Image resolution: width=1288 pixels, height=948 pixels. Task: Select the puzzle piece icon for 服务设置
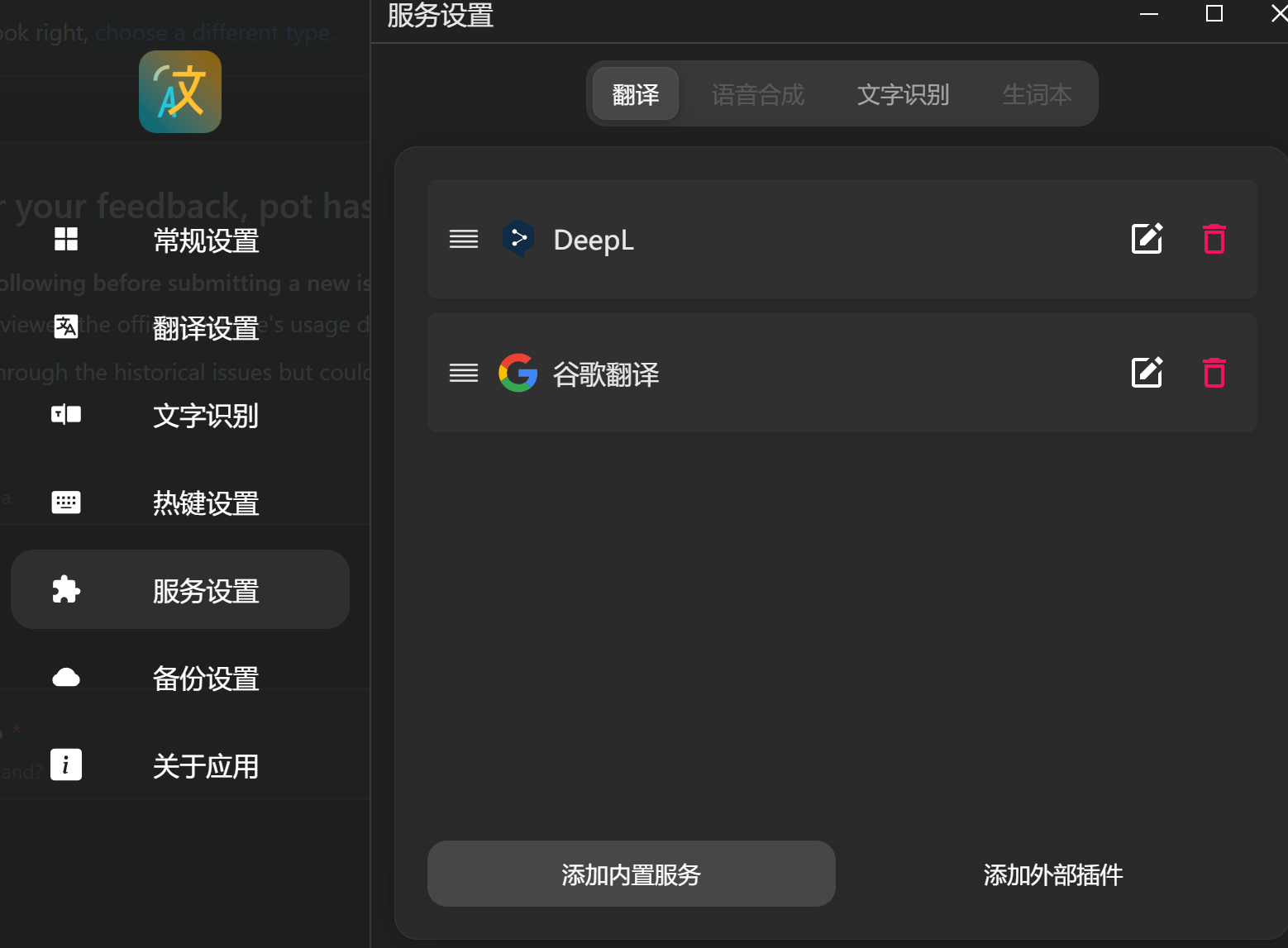pos(66,589)
